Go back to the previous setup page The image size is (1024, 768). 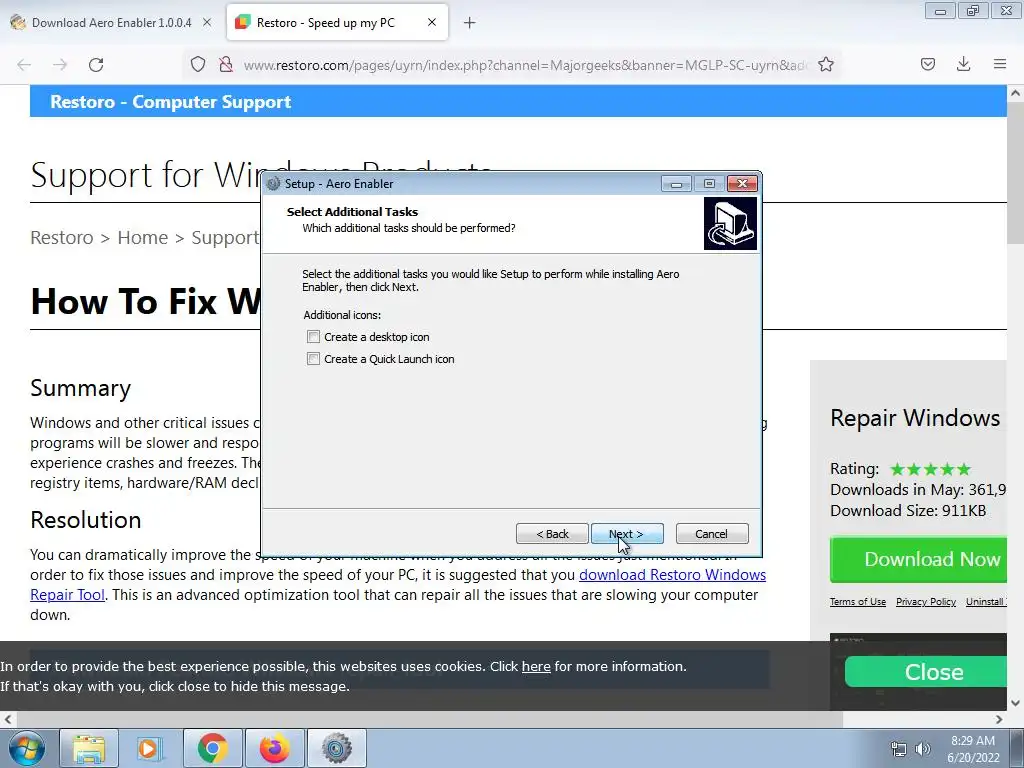tap(552, 534)
